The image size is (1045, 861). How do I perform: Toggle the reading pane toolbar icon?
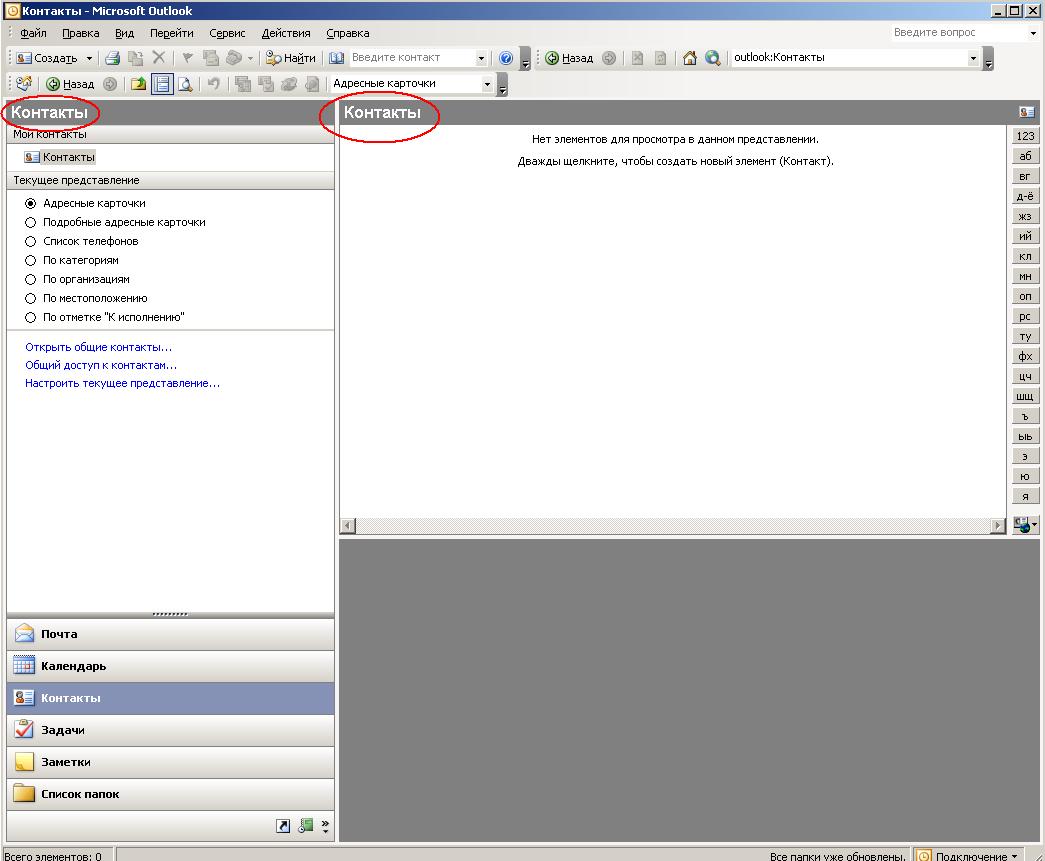click(162, 84)
